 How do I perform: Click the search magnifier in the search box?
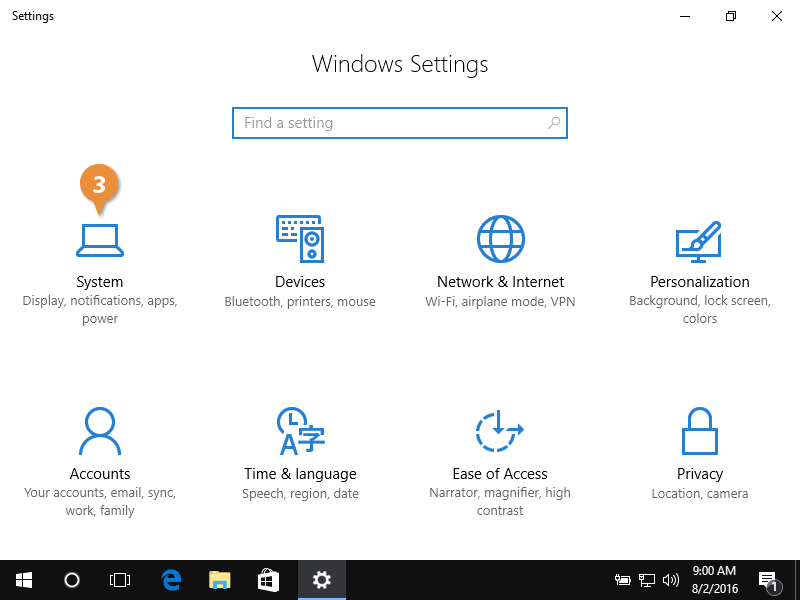pyautogui.click(x=554, y=123)
